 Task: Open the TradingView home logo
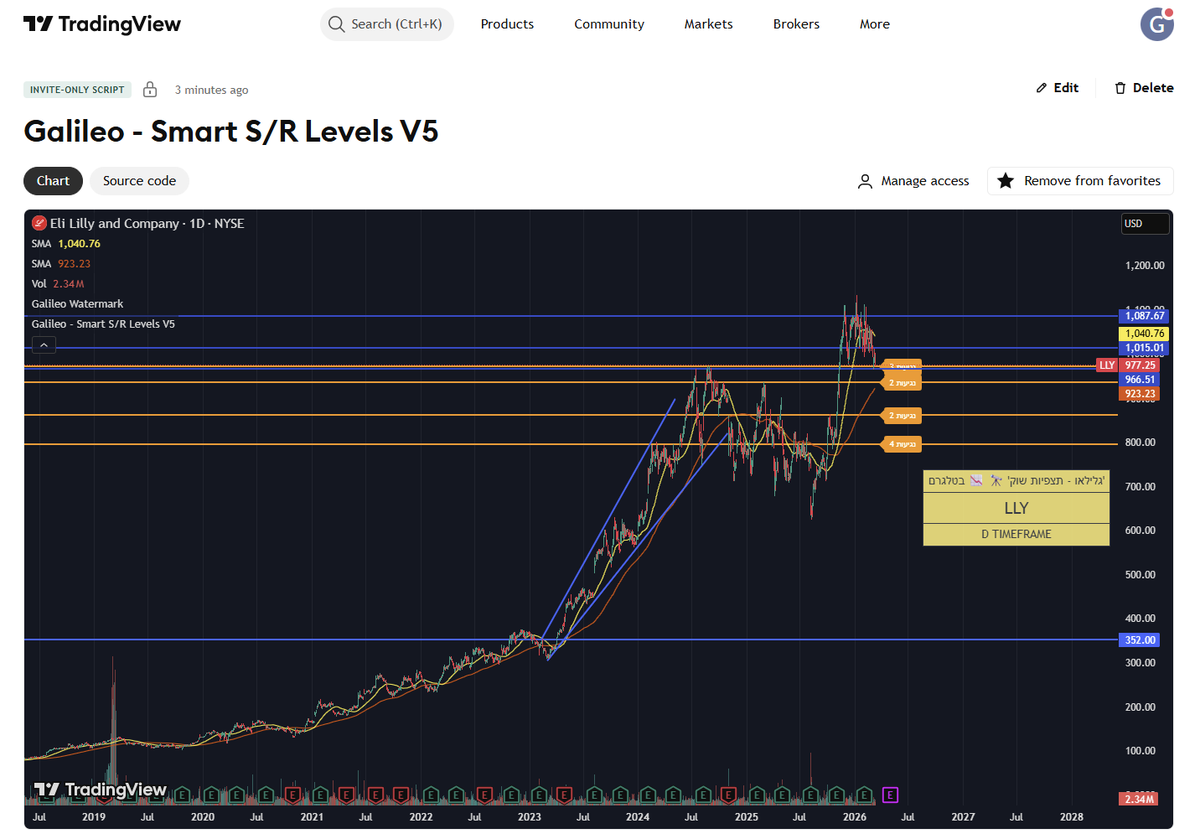102,24
